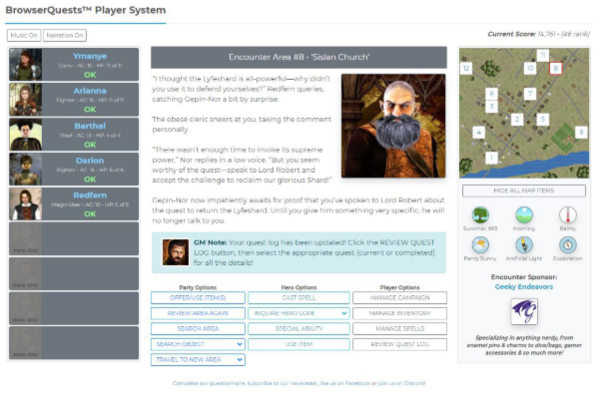
Task: Expand Inquire Hero Lore dropdown
Action: (x=299, y=313)
